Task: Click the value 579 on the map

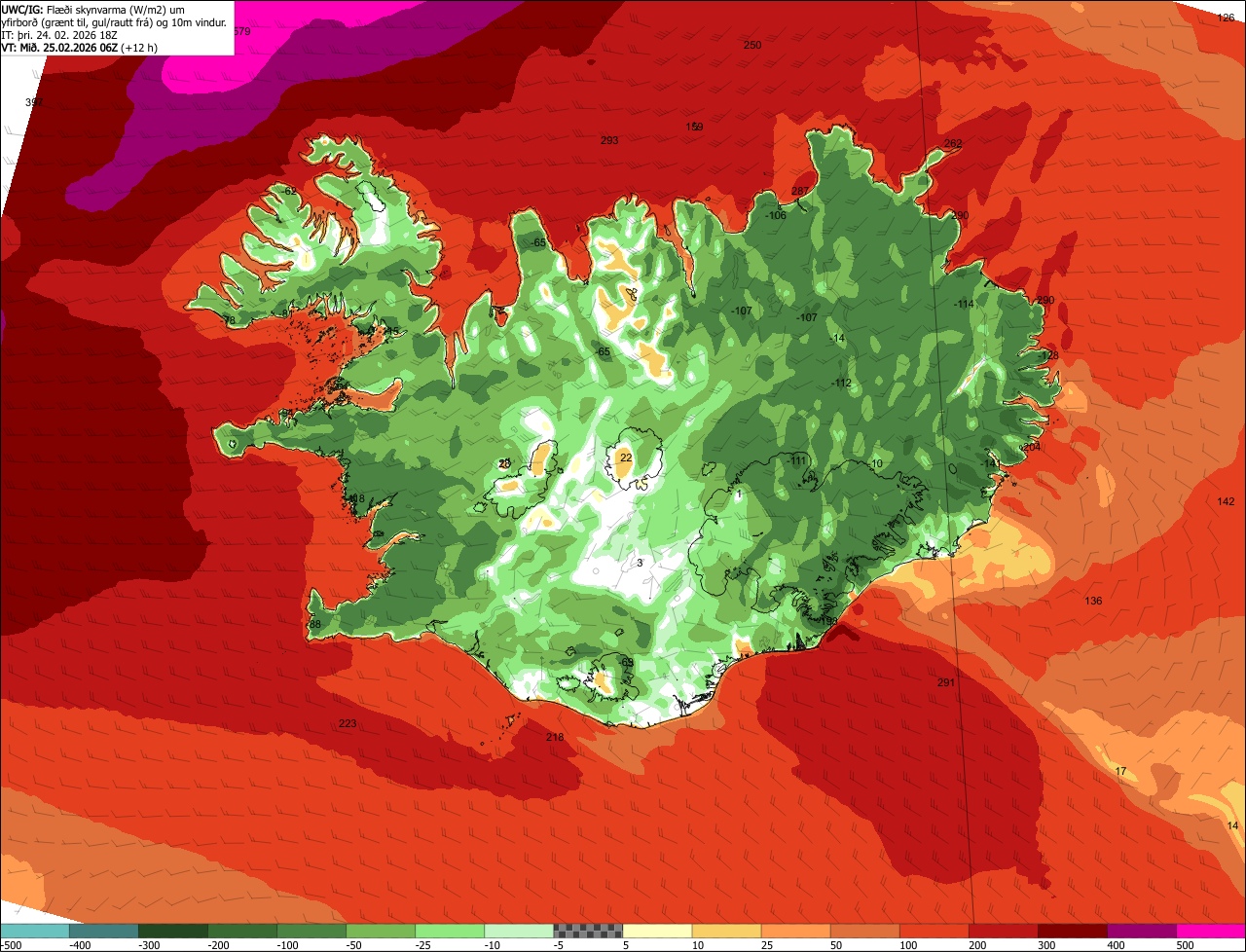Action: tap(242, 31)
